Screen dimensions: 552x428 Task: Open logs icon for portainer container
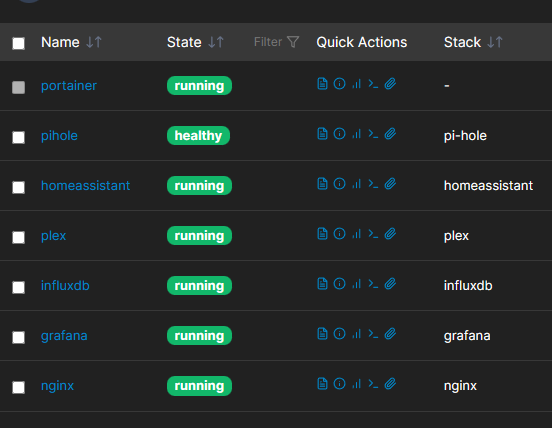coord(322,84)
